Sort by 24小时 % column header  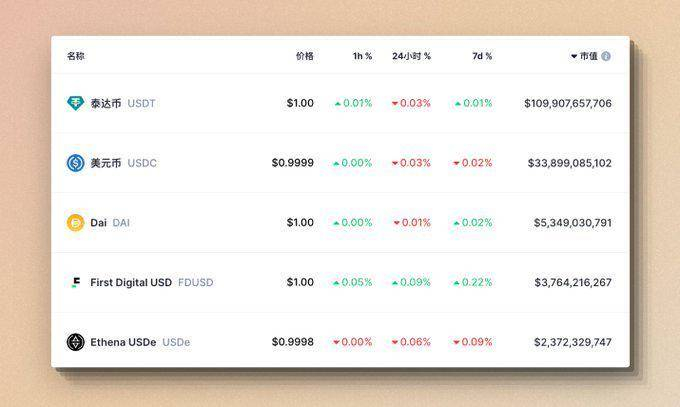click(x=411, y=57)
